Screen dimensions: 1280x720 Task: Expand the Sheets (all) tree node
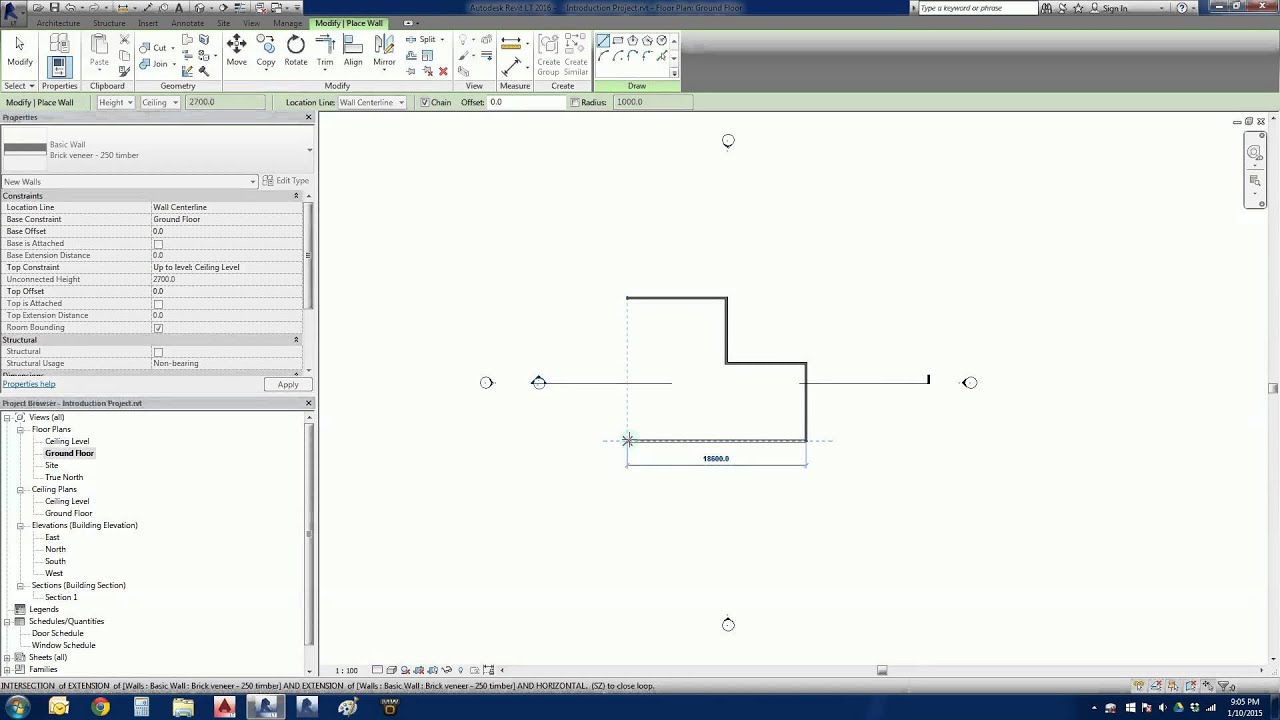[x=7, y=657]
